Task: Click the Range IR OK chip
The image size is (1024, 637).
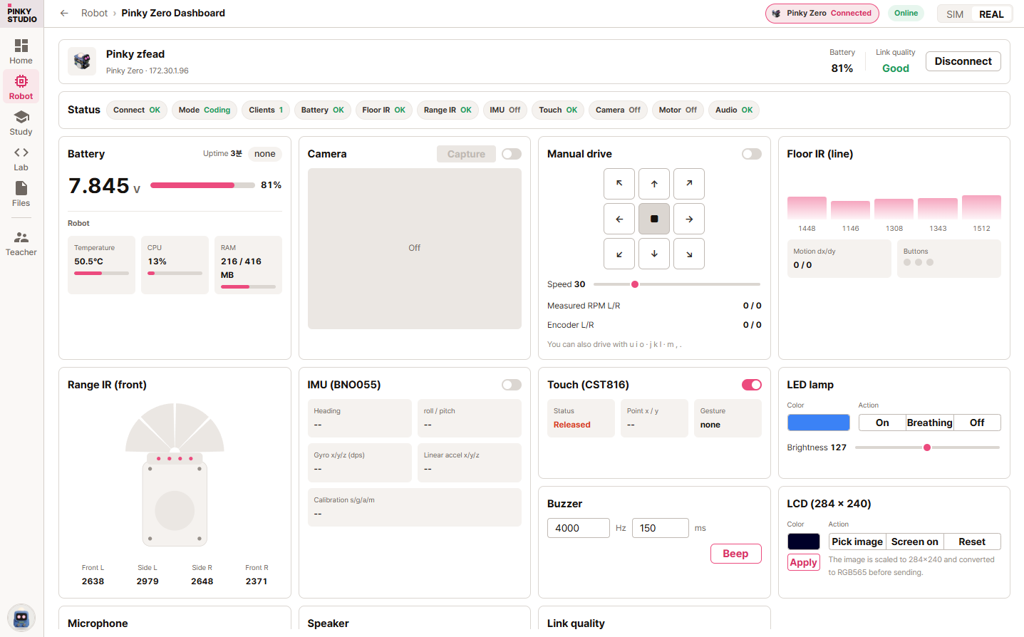Action: point(447,110)
